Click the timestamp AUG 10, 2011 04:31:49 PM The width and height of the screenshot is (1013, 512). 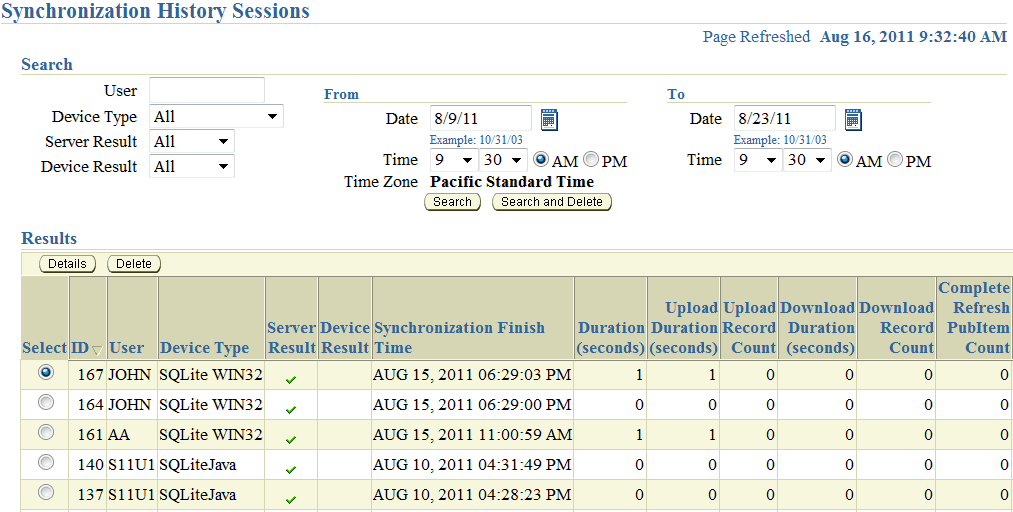point(472,464)
